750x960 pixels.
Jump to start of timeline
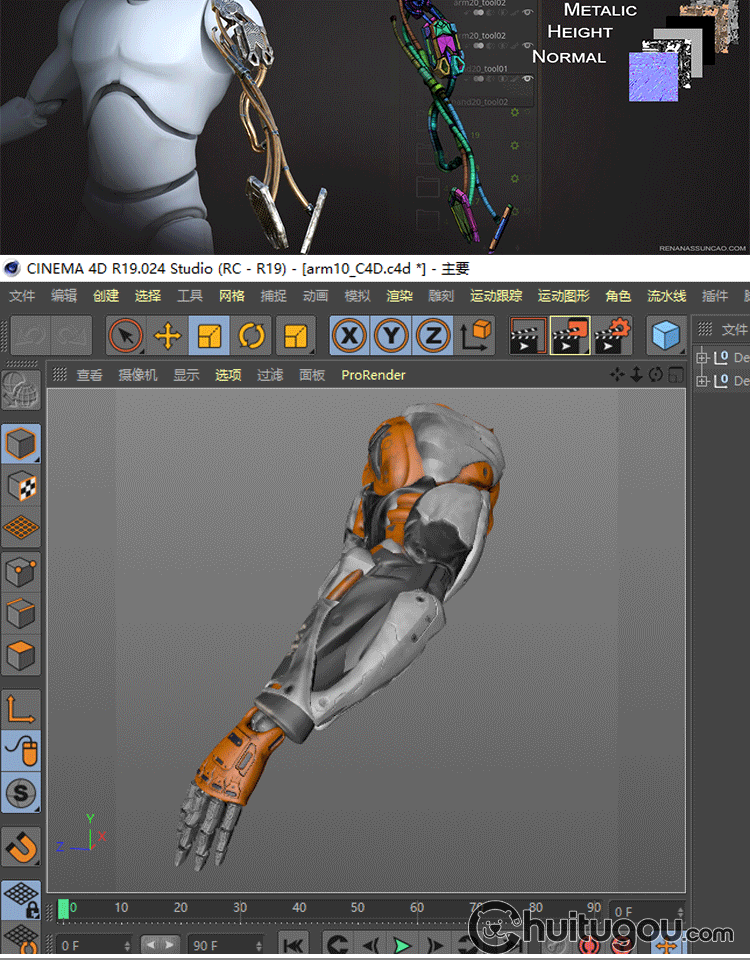tap(293, 944)
